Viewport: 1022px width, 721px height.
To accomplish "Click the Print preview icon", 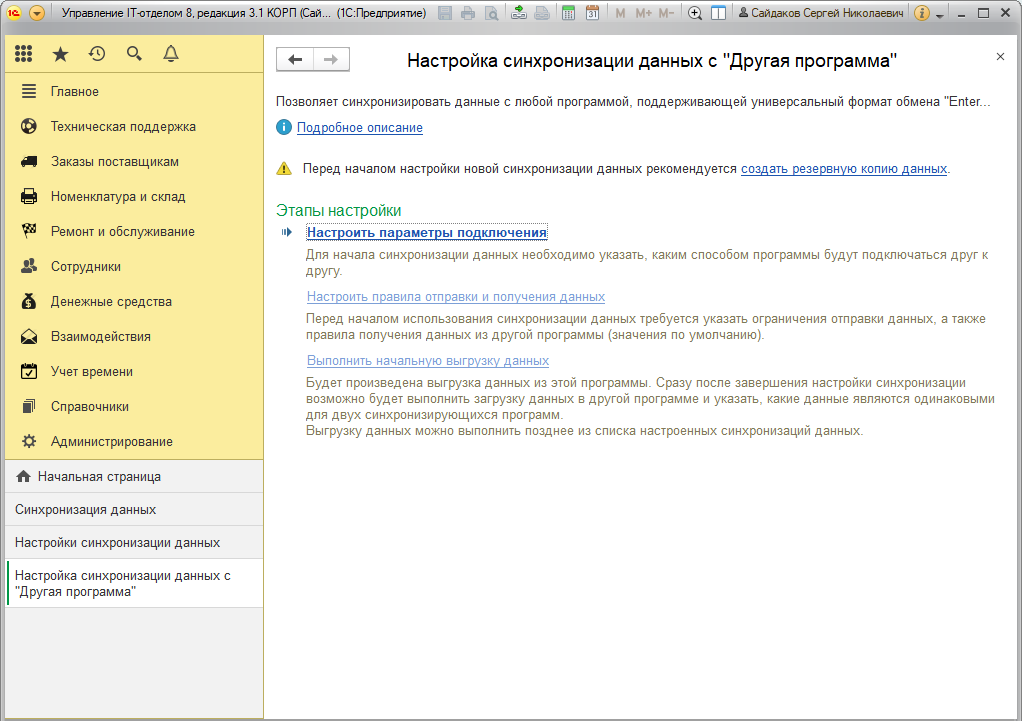I will (491, 13).
